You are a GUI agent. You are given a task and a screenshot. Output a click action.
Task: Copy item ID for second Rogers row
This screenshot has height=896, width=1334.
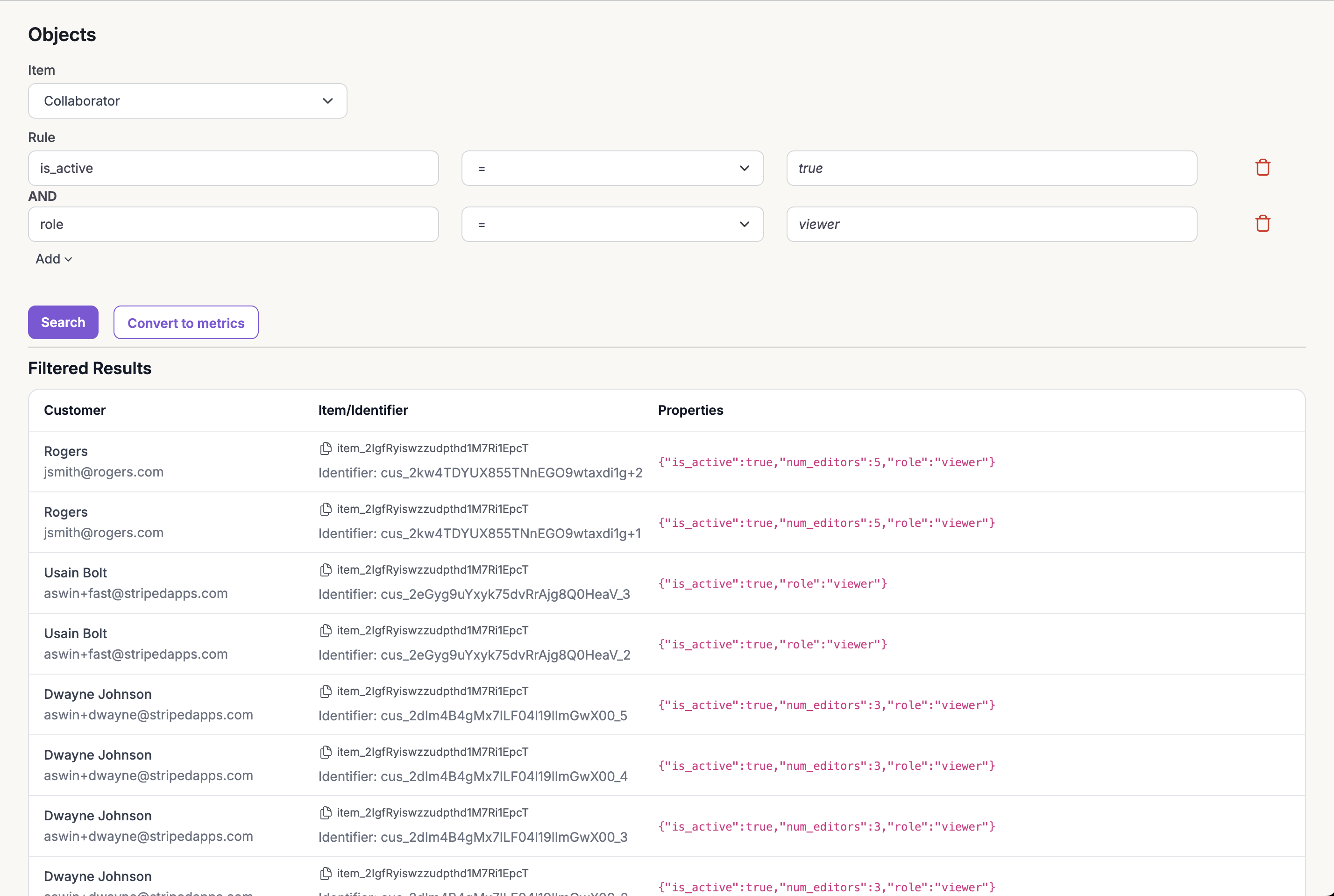(x=326, y=509)
